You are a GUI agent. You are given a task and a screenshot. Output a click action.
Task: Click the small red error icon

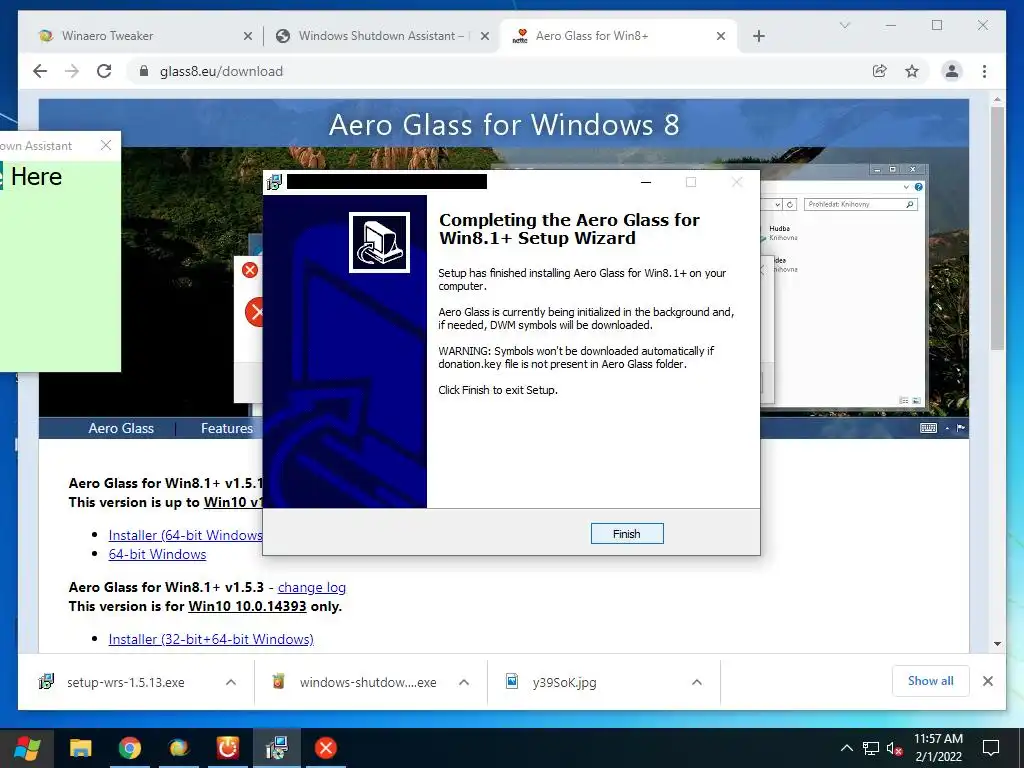249,270
